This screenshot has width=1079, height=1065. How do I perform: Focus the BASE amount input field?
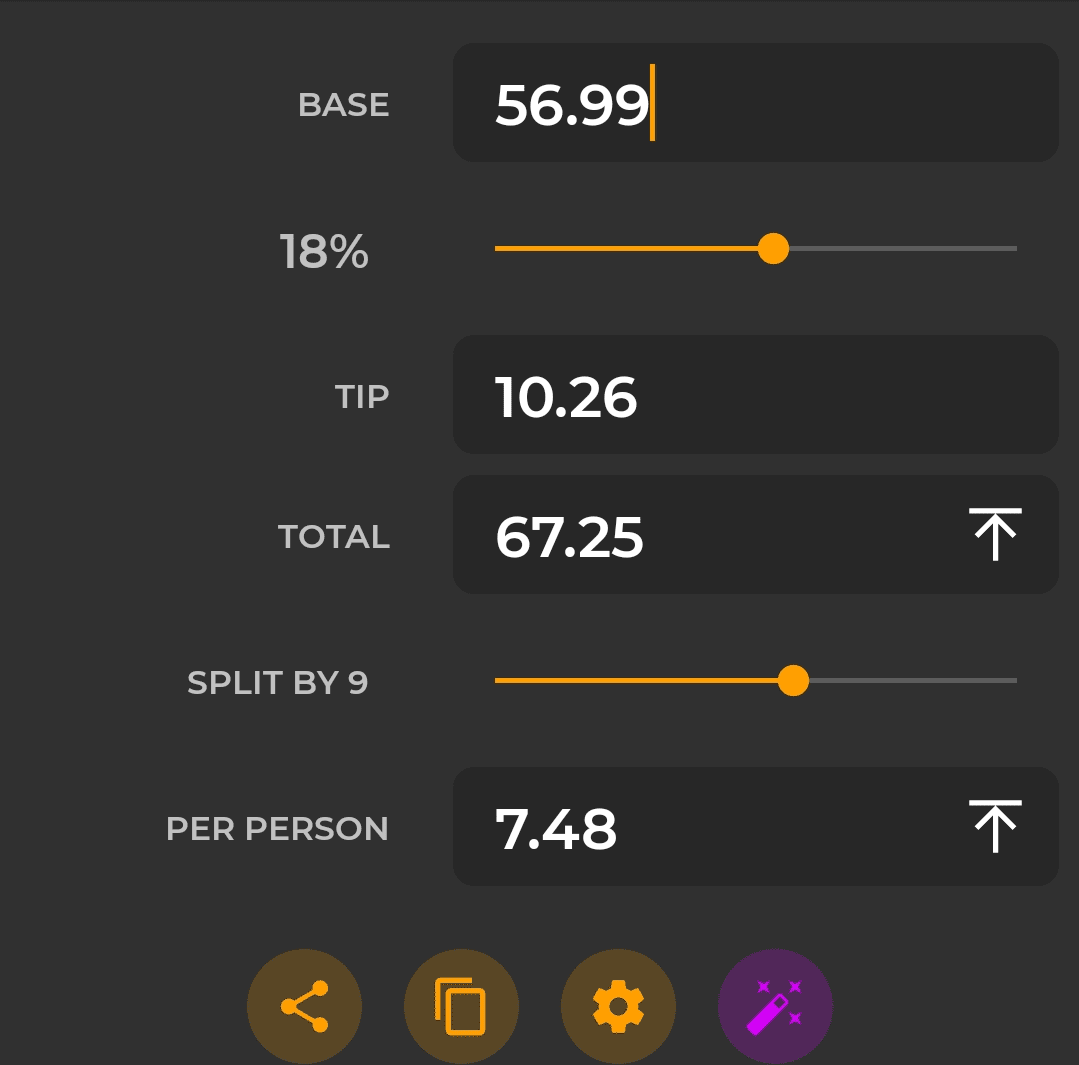point(755,103)
